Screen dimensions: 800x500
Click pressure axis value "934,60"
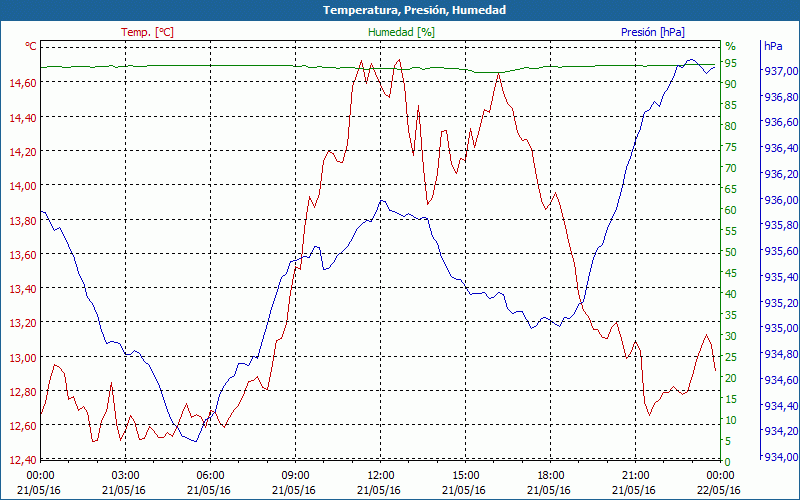click(780, 380)
